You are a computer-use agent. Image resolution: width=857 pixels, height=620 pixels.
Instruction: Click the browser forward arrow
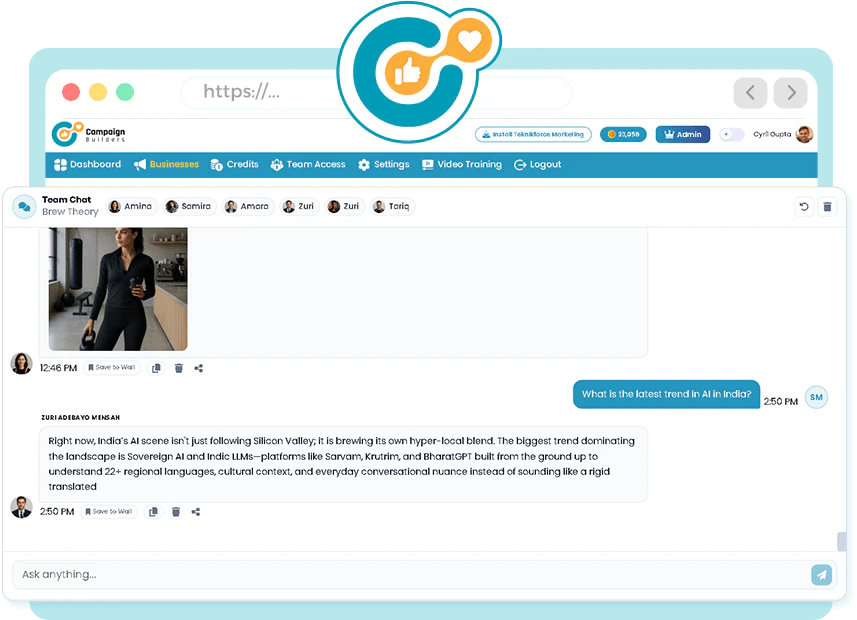point(791,92)
